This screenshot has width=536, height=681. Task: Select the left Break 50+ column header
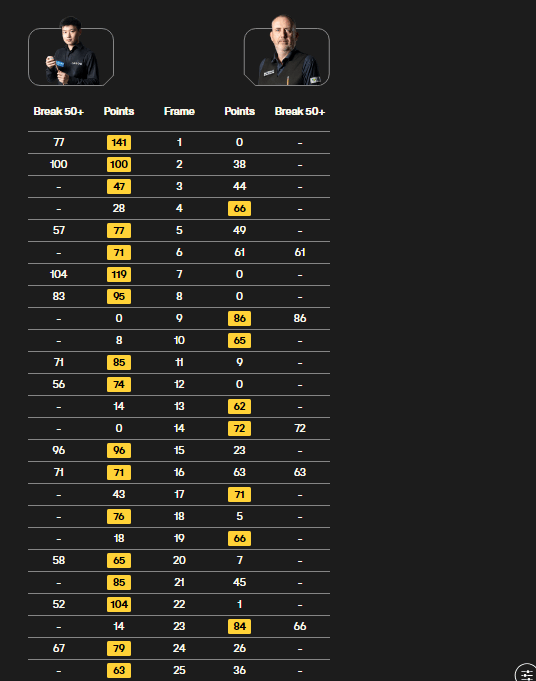click(59, 111)
